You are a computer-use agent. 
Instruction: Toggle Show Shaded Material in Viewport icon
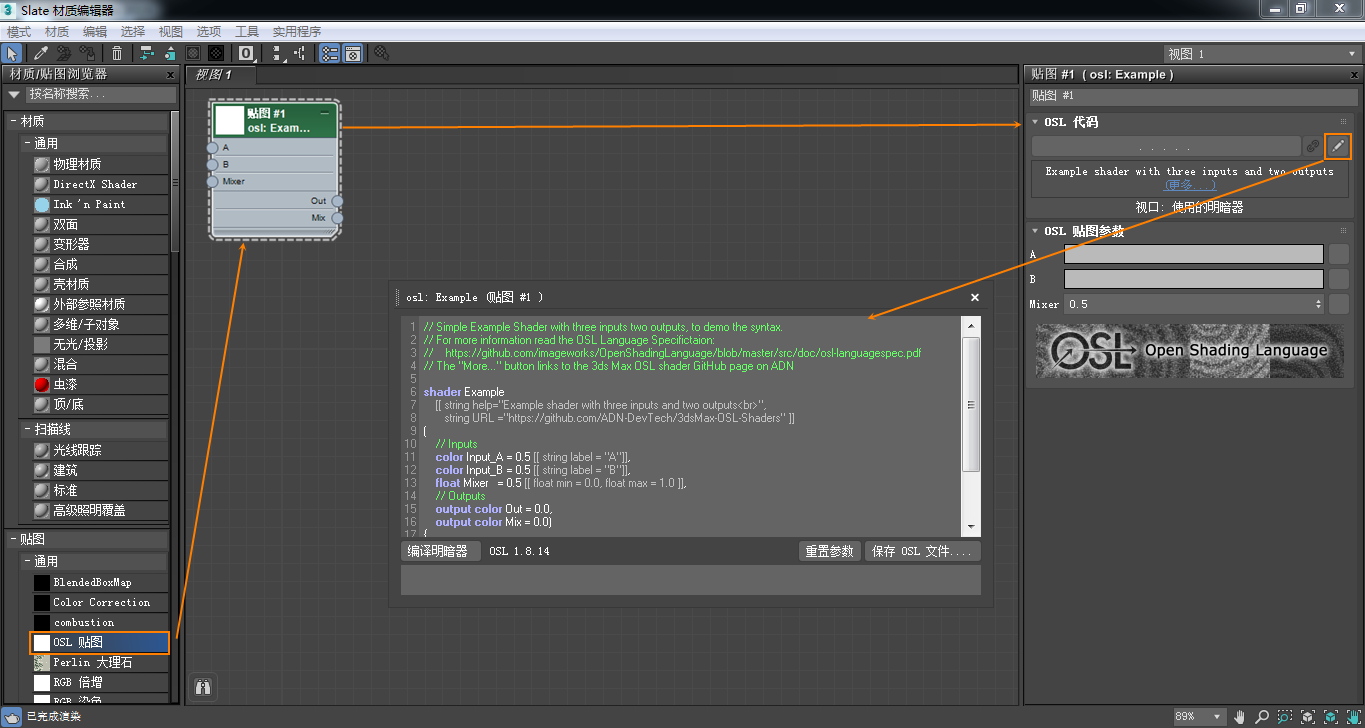pyautogui.click(x=194, y=53)
